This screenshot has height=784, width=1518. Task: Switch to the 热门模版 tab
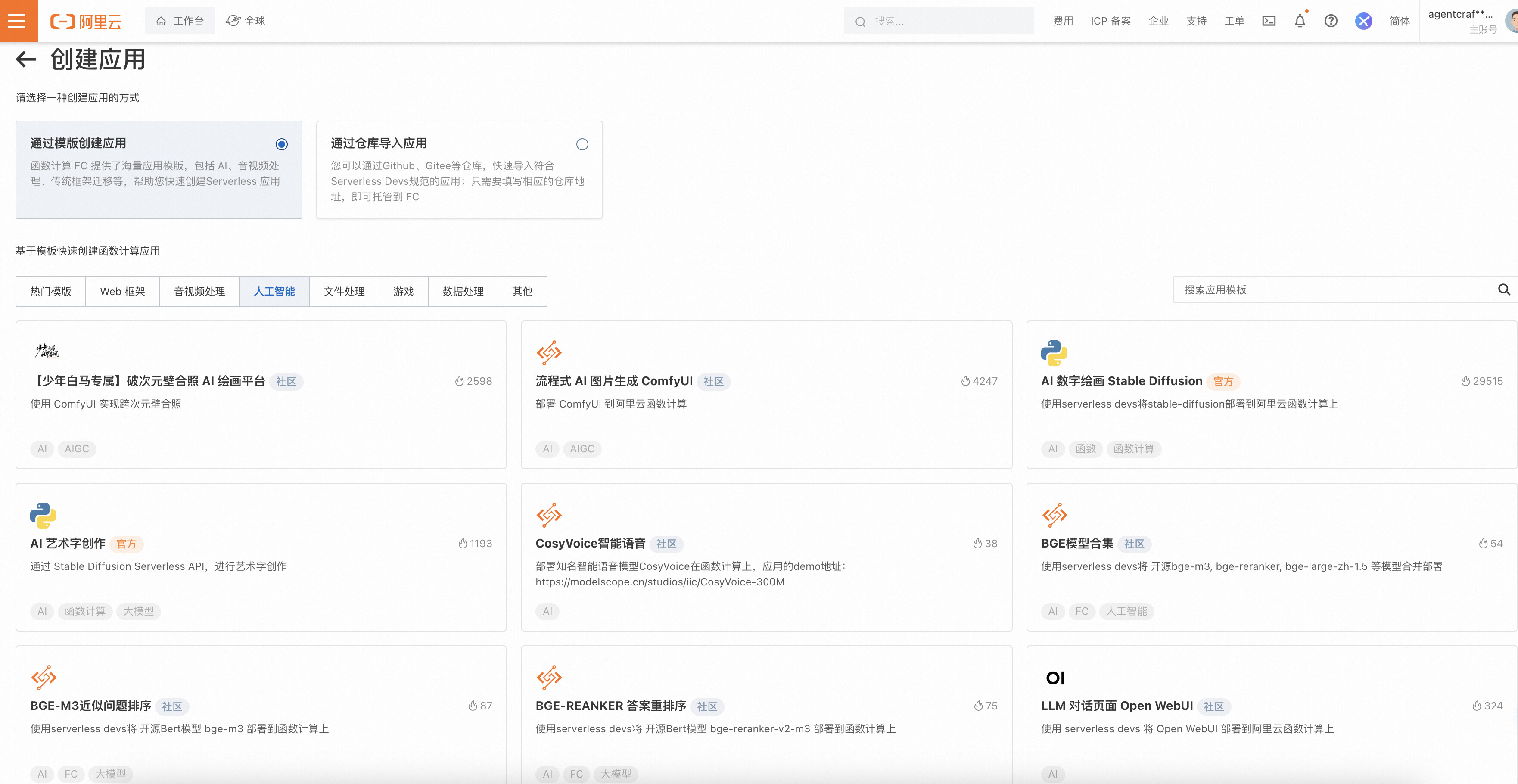pos(50,291)
